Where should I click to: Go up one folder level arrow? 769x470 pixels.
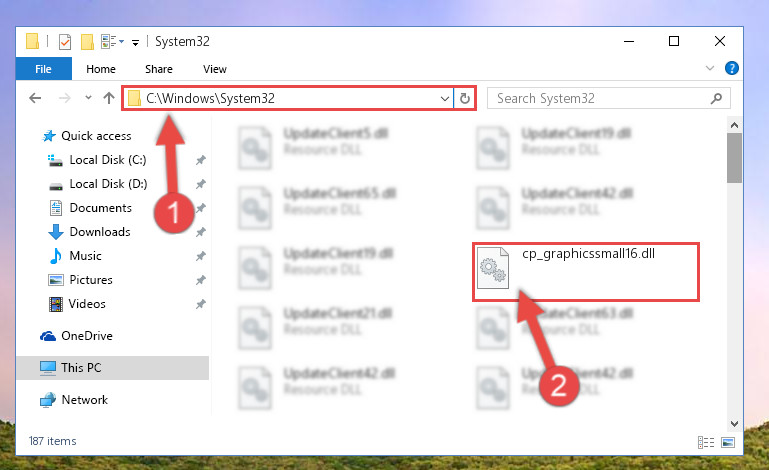[109, 98]
